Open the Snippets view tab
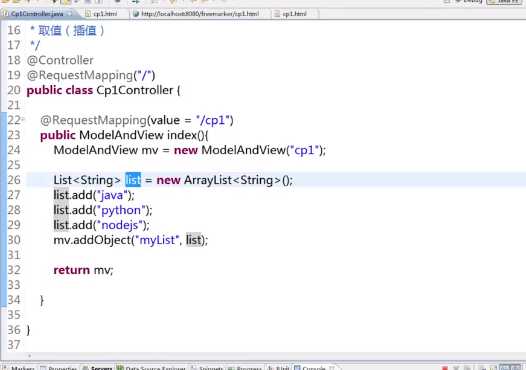Image resolution: width=526 pixels, height=370 pixels. pos(207,368)
